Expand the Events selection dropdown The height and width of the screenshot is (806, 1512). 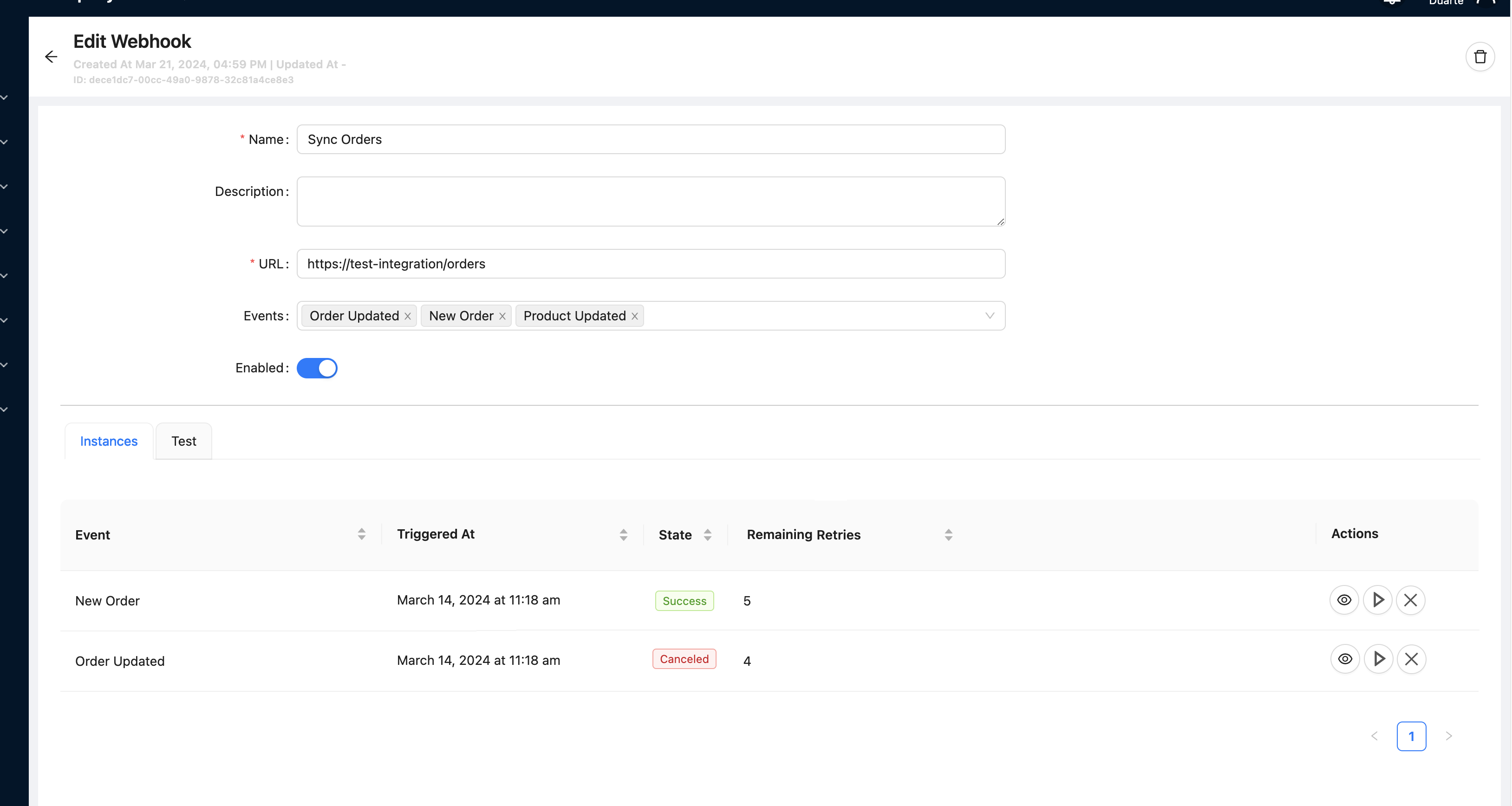[990, 316]
